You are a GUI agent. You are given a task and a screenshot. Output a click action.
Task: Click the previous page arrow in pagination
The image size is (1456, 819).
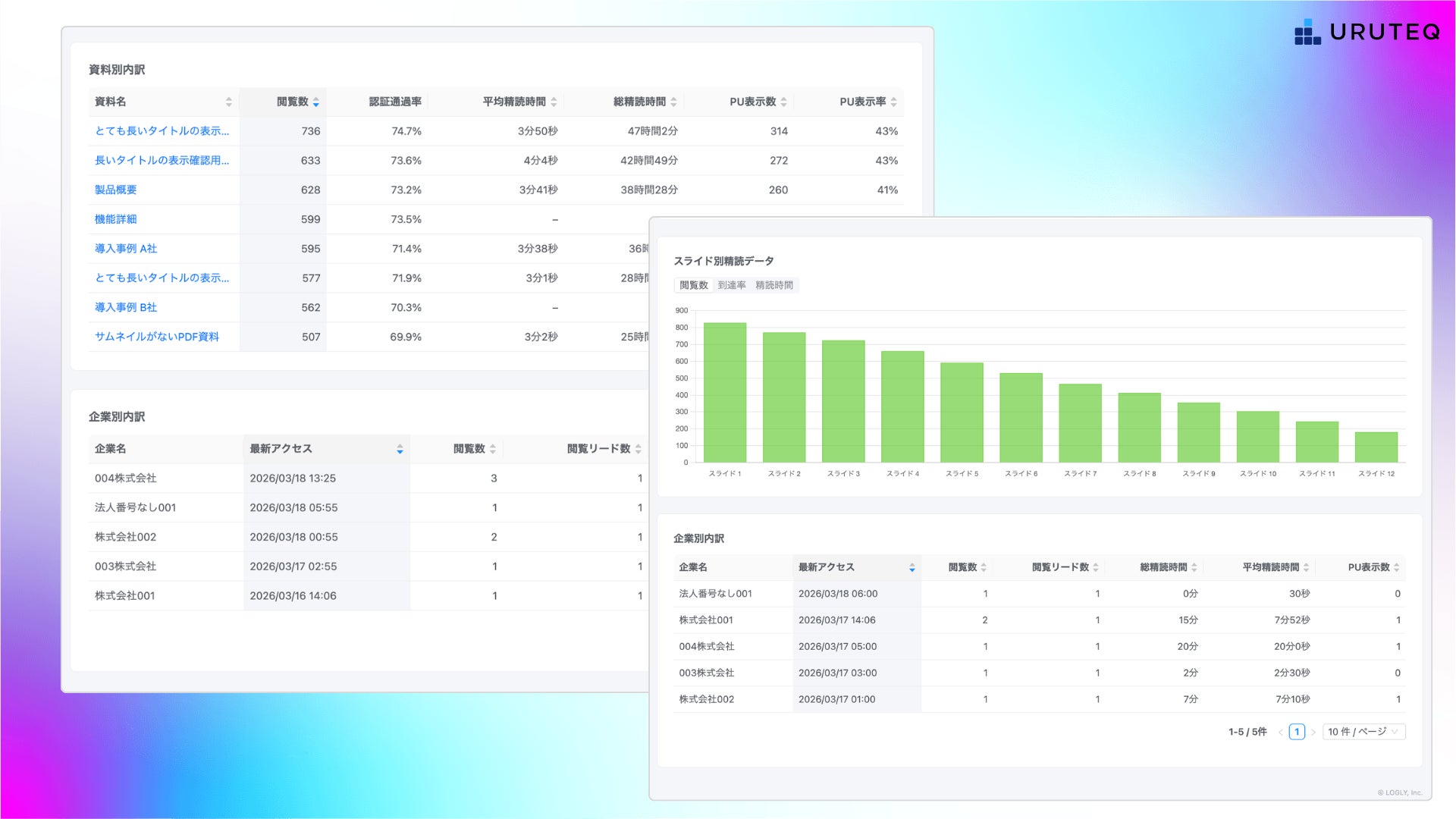click(x=1280, y=732)
